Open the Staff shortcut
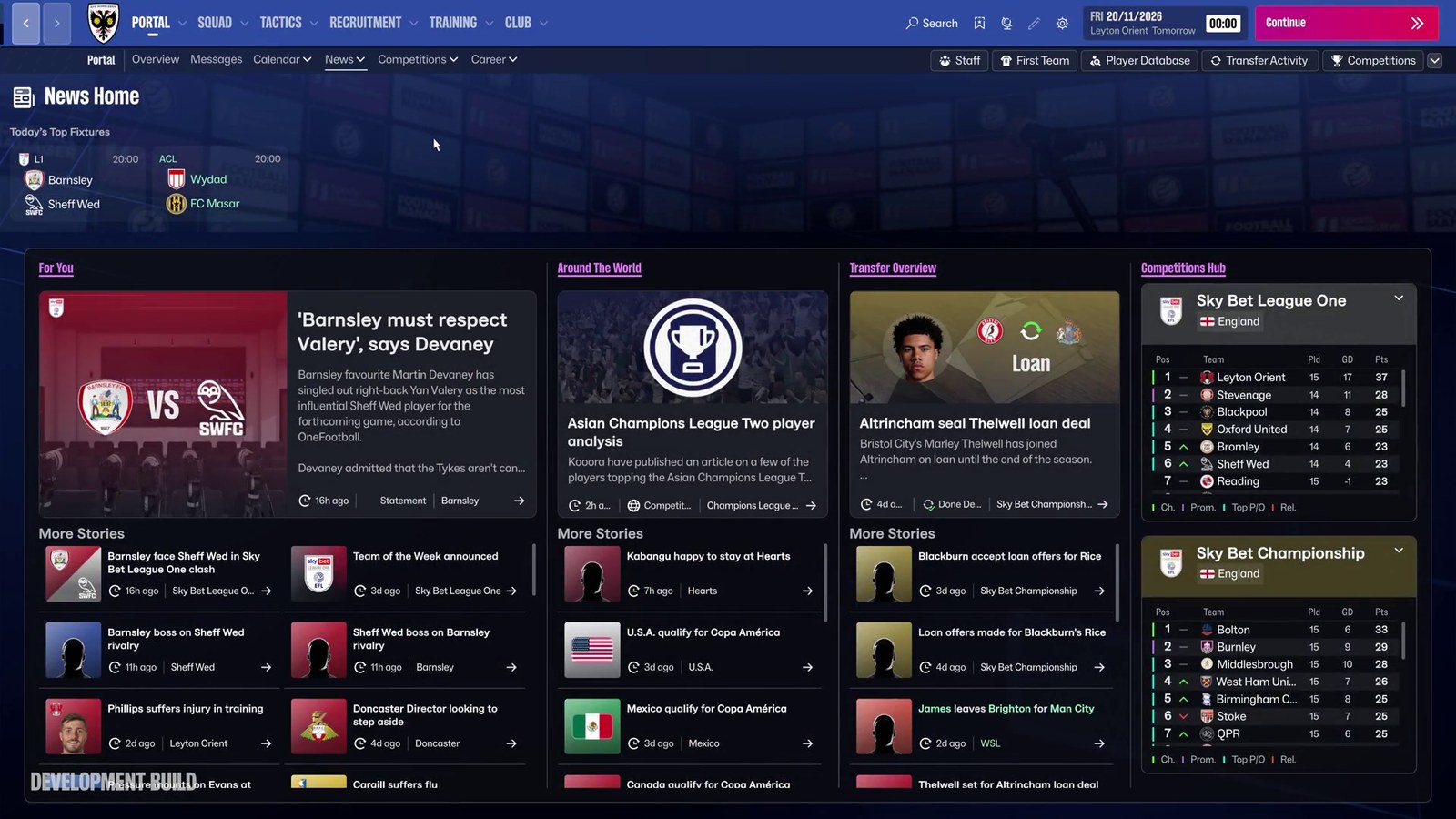 [x=959, y=60]
